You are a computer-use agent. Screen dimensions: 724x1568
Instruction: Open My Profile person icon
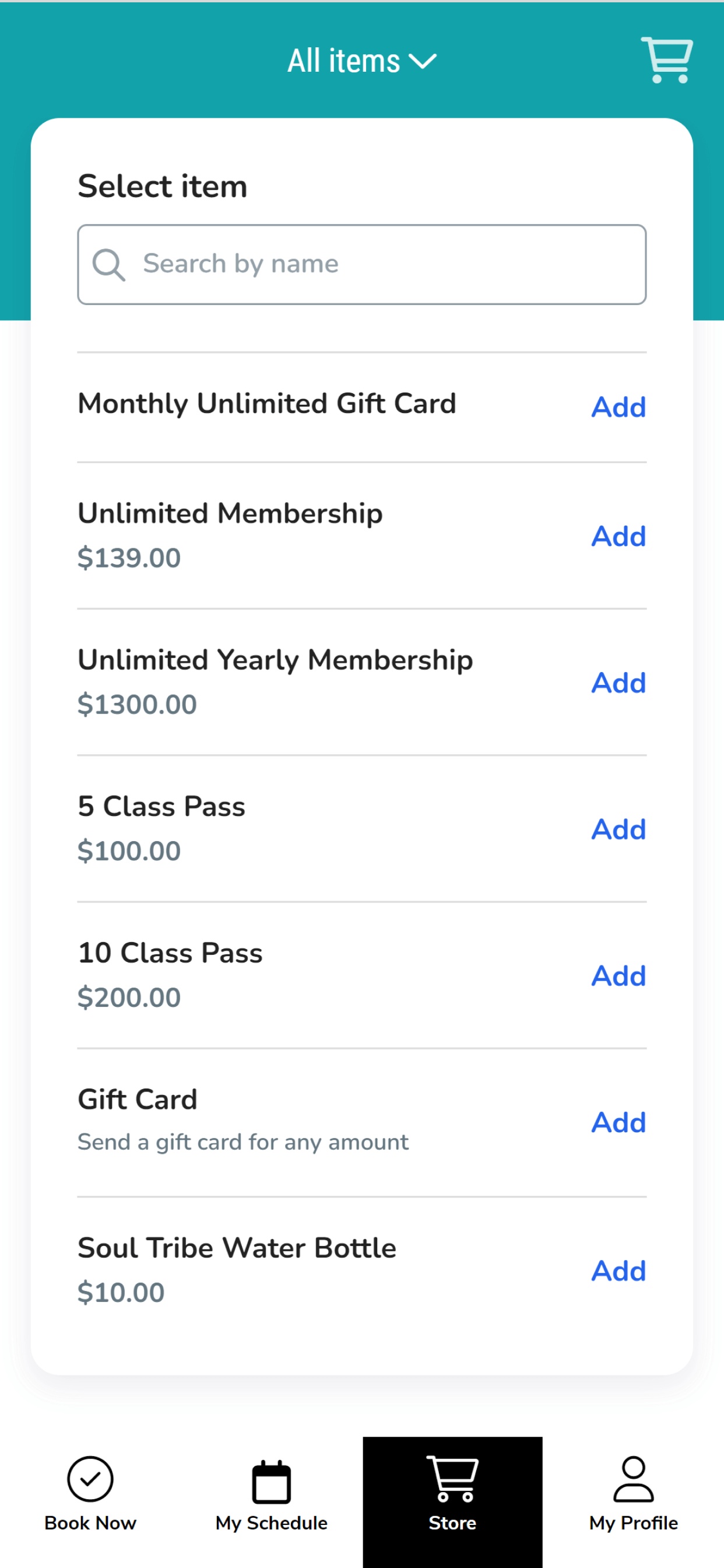633,1479
